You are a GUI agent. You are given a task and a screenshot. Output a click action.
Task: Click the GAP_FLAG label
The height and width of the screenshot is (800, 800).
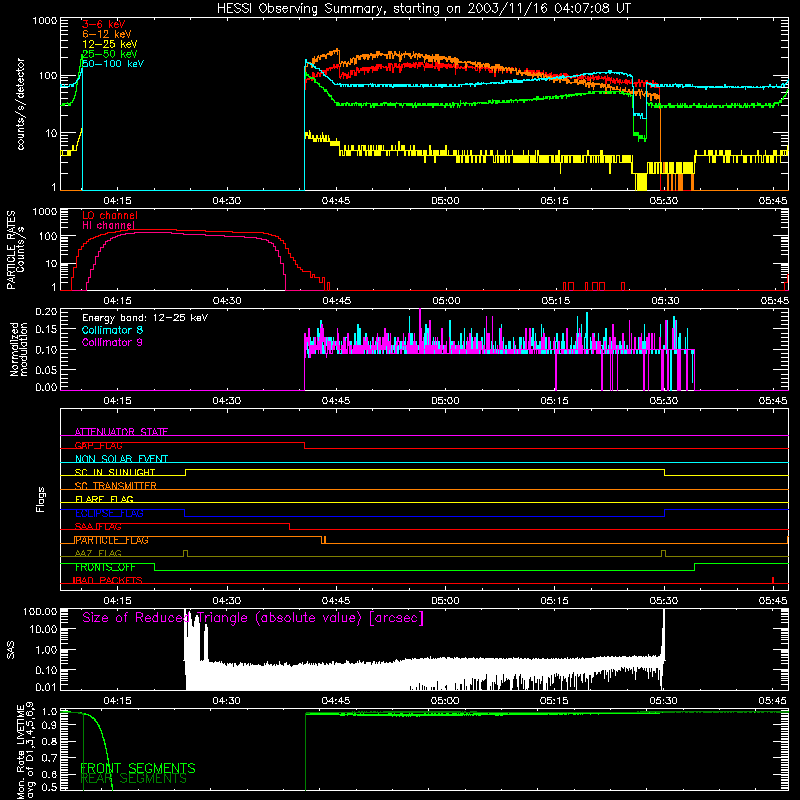(x=98, y=445)
